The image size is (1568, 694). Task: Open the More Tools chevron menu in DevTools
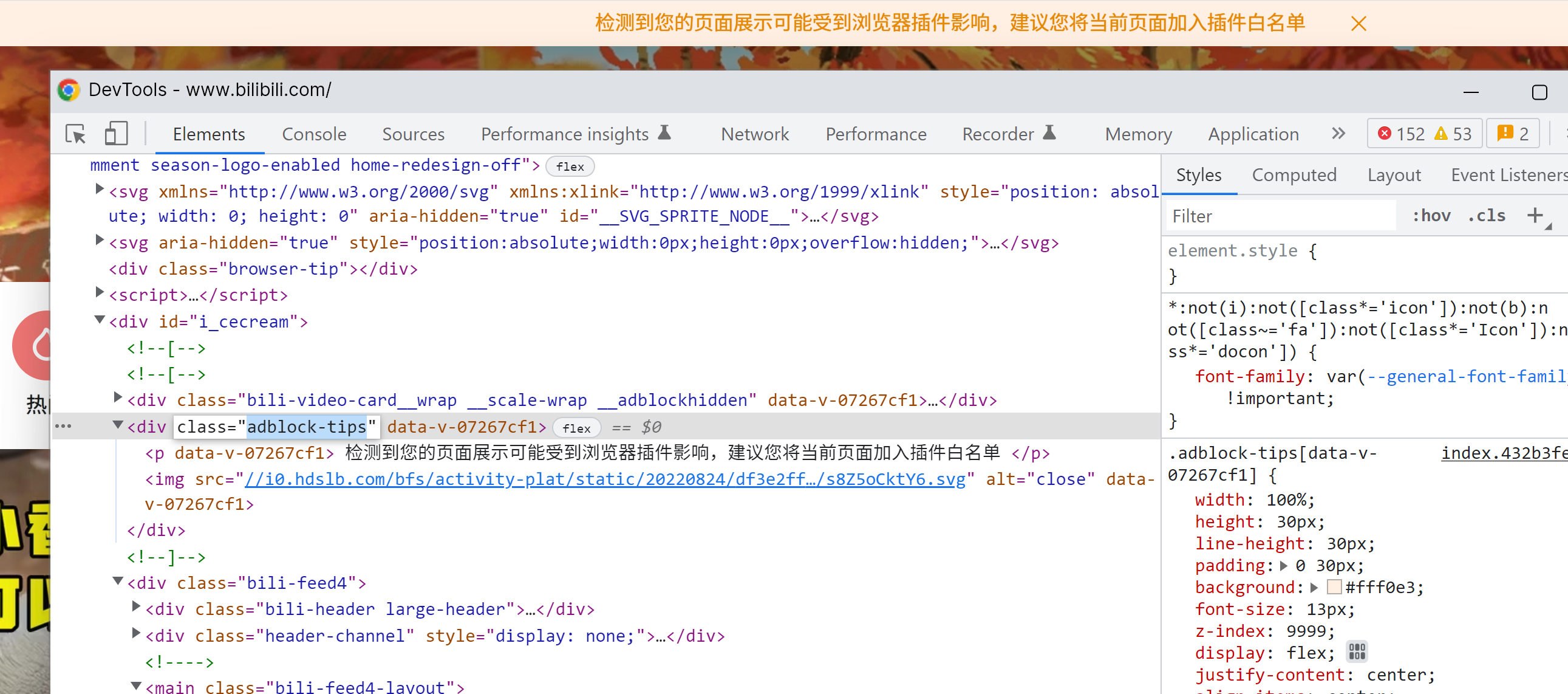[1338, 134]
